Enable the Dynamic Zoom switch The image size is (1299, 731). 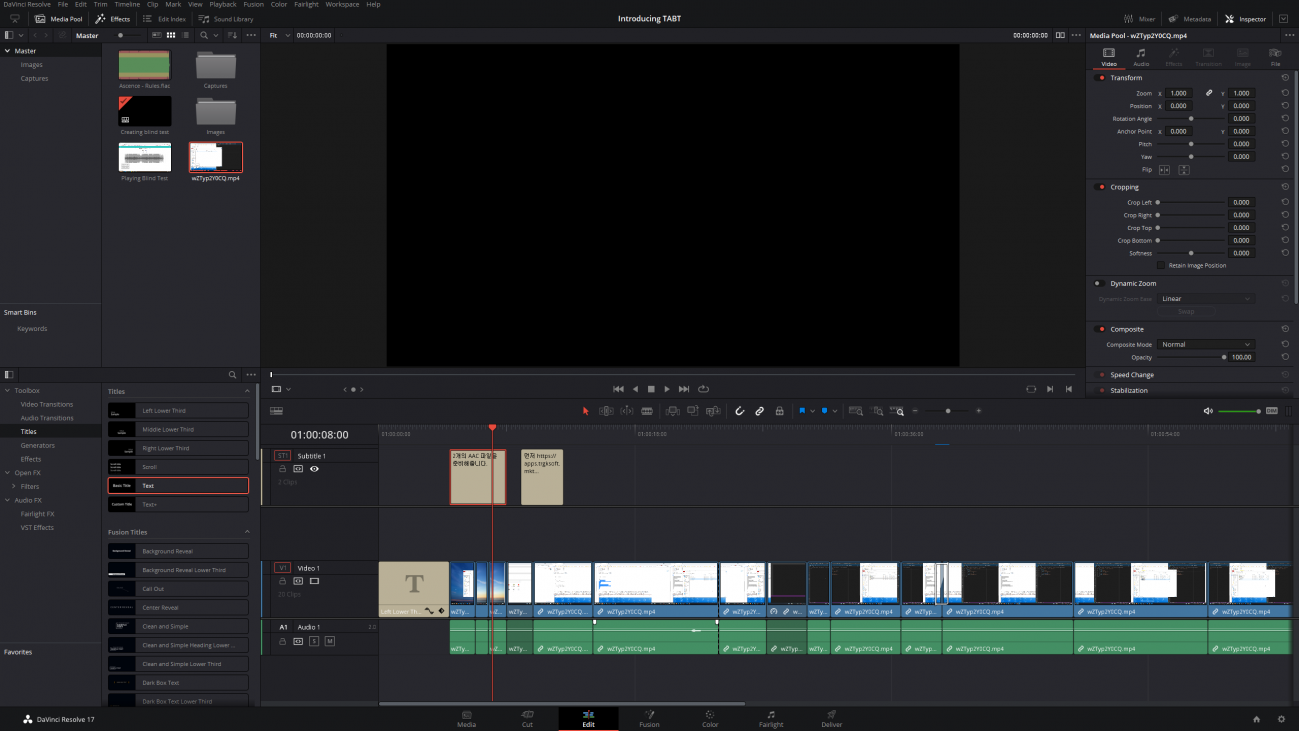(1098, 284)
